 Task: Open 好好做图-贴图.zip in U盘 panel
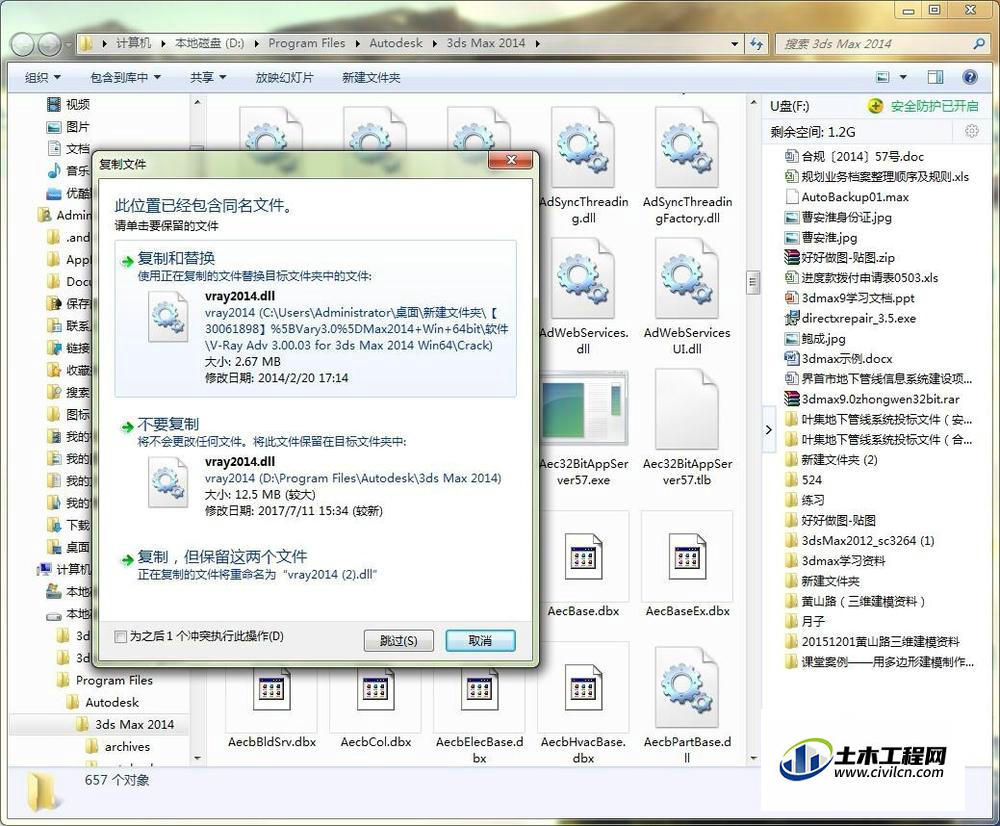840,258
